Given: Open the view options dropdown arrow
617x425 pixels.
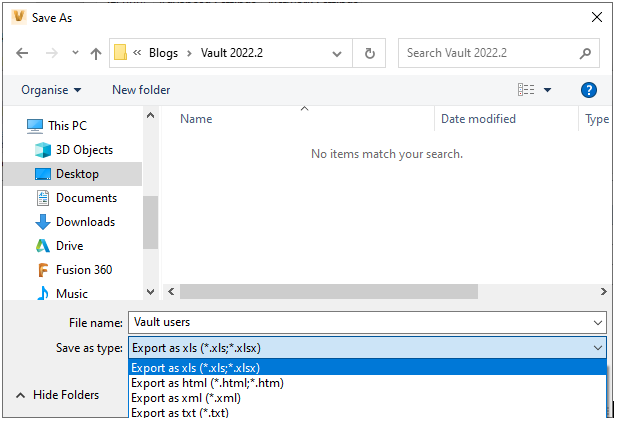Looking at the screenshot, I should pos(547,90).
